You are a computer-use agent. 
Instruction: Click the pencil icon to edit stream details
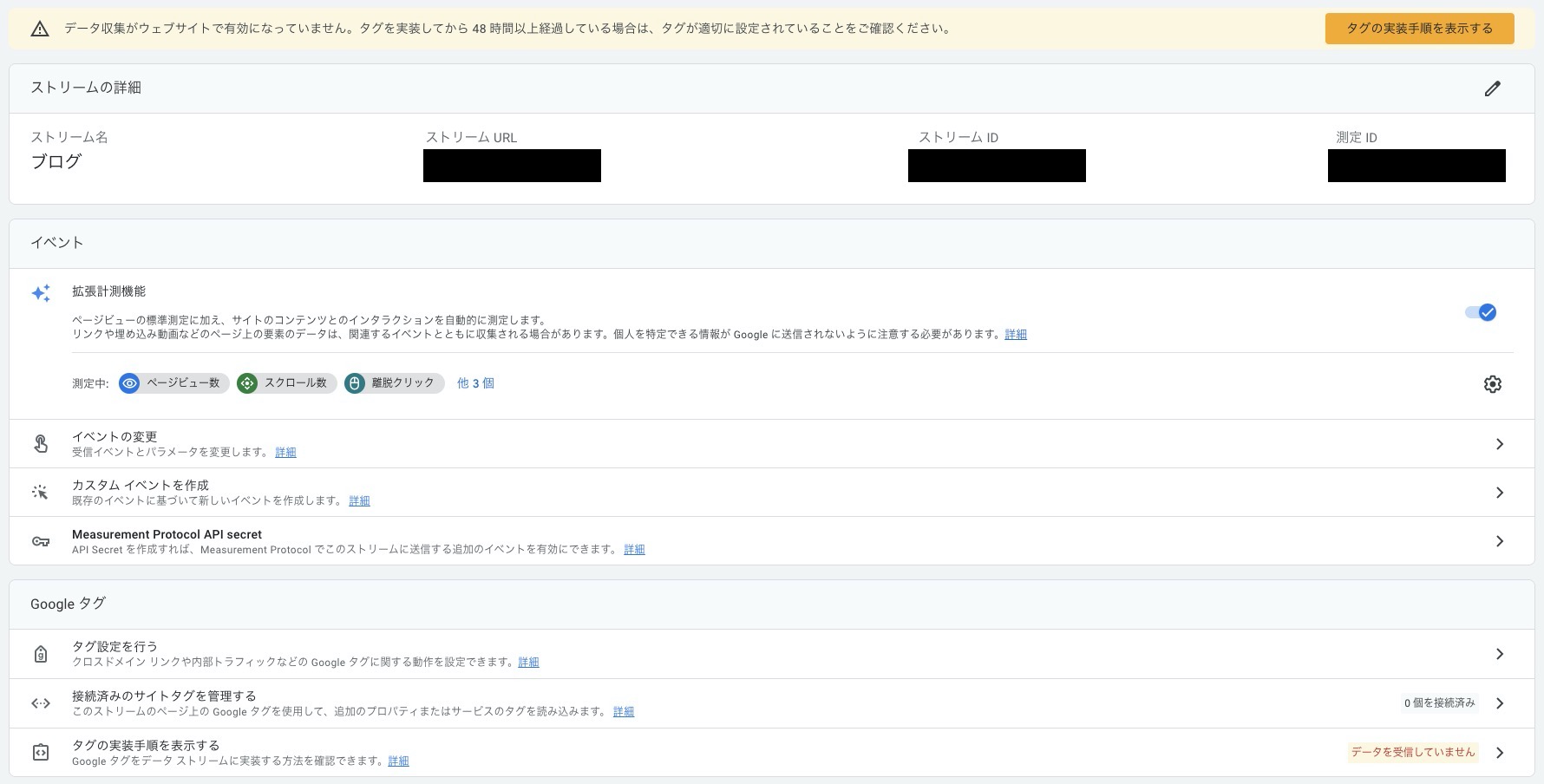coord(1493,88)
